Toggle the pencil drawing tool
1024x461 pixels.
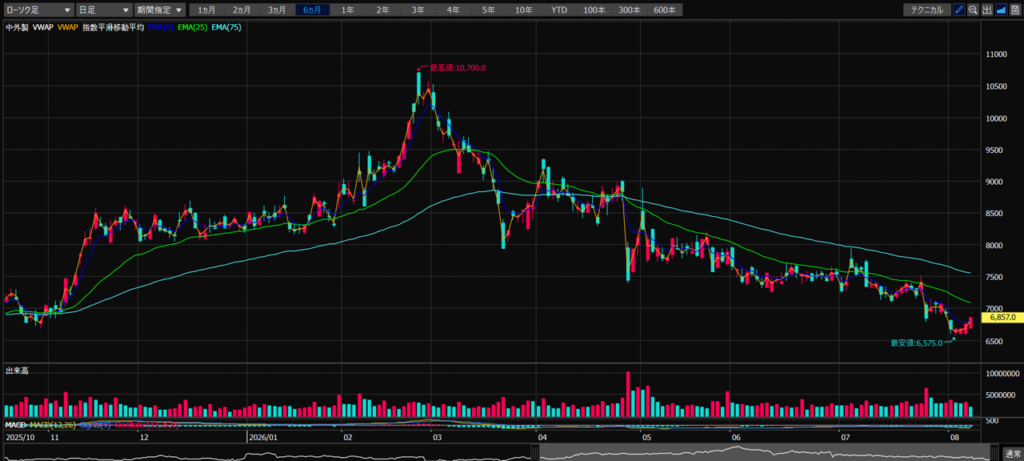click(x=959, y=10)
